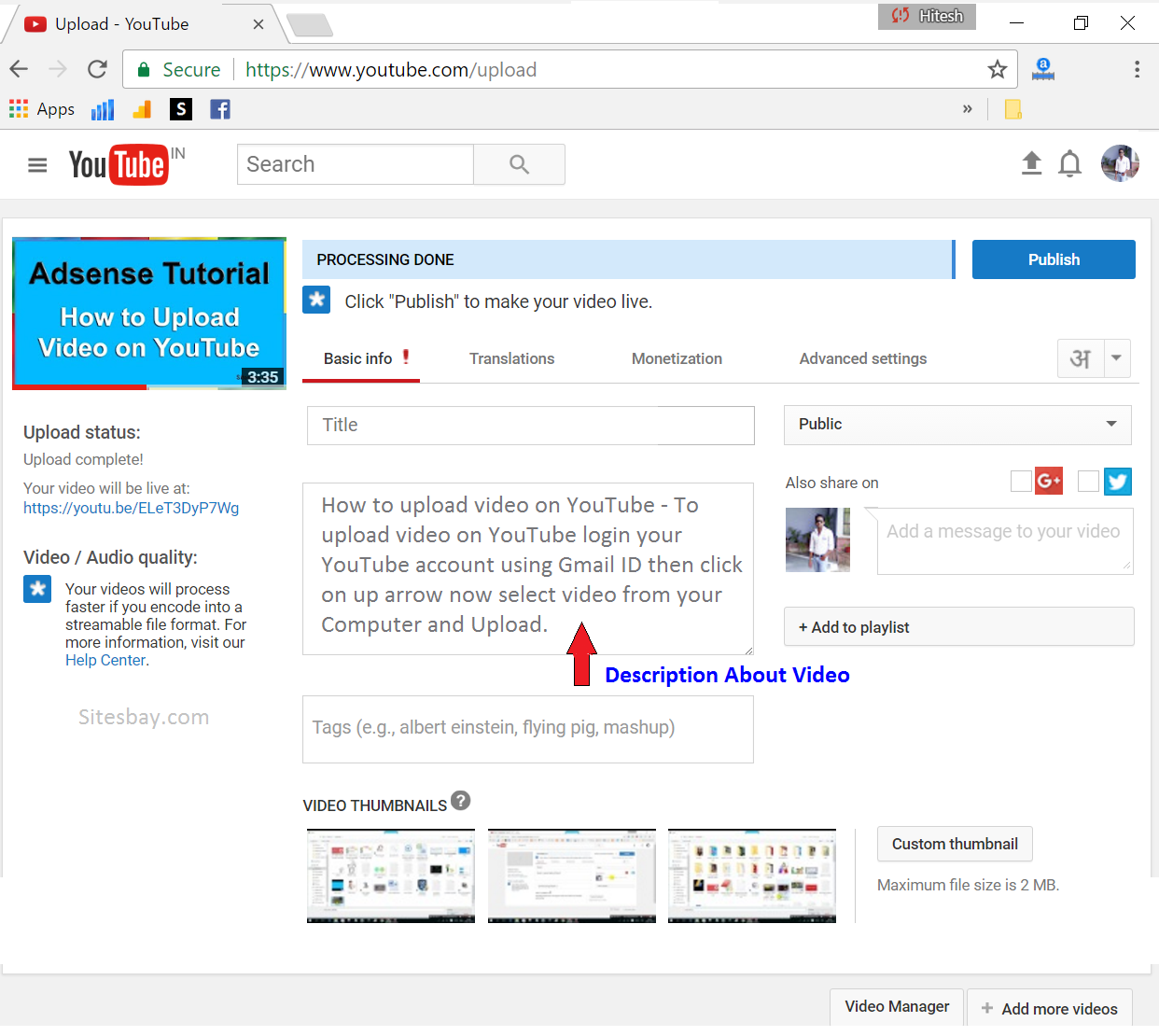Focus the video Title field
Screen dimensions: 1159x1036
[x=531, y=426]
